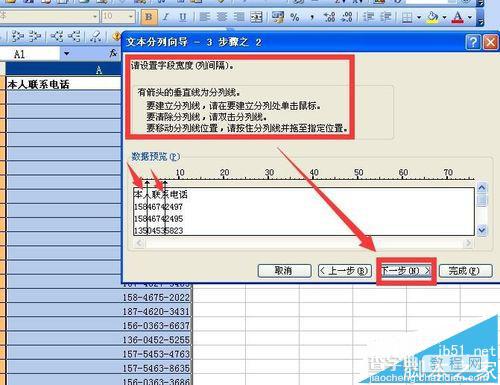The image size is (500, 385).
Task: Click 完成 (Finish) button
Action: (x=465, y=271)
